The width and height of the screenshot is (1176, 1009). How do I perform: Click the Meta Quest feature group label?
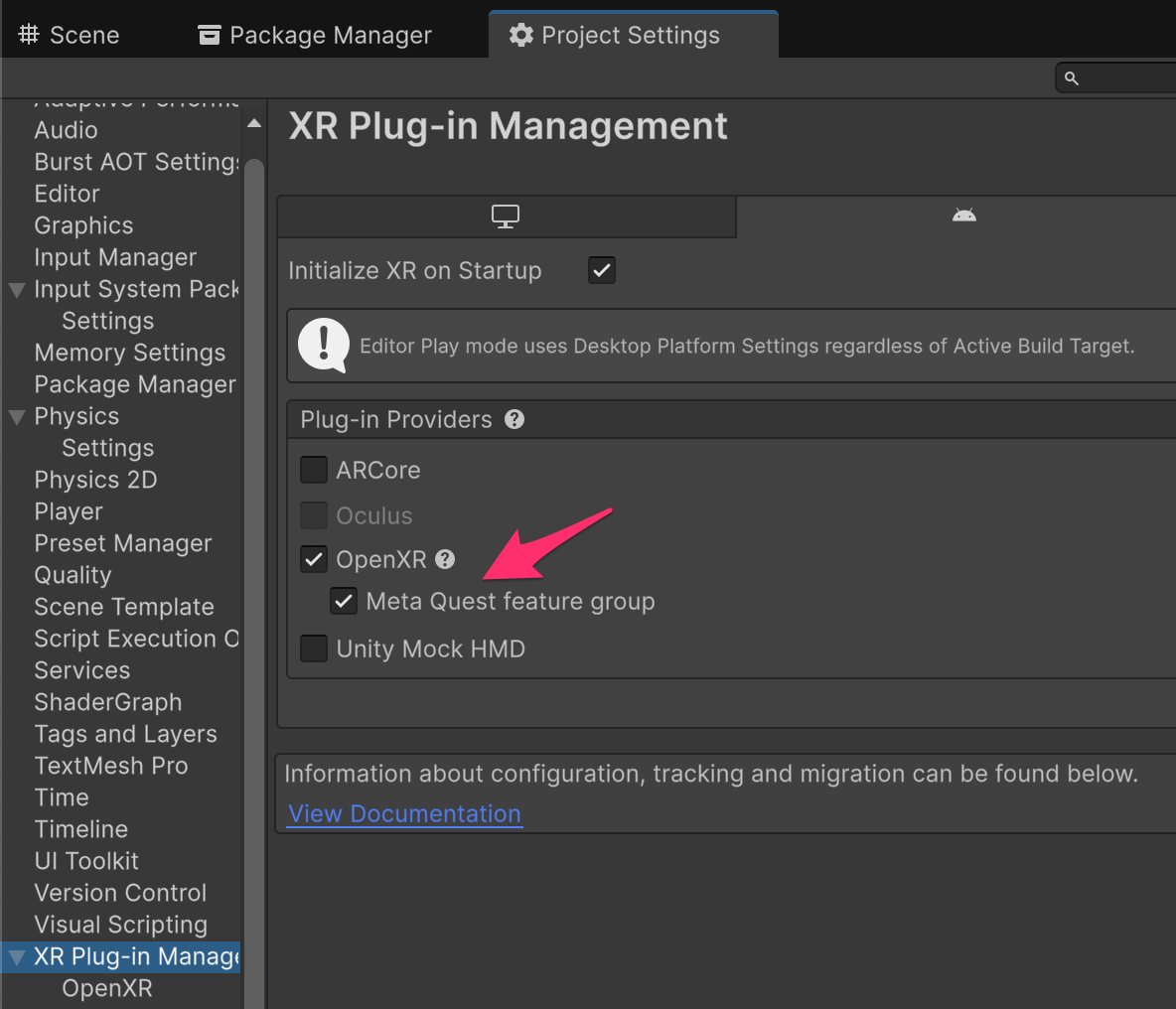tap(510, 601)
